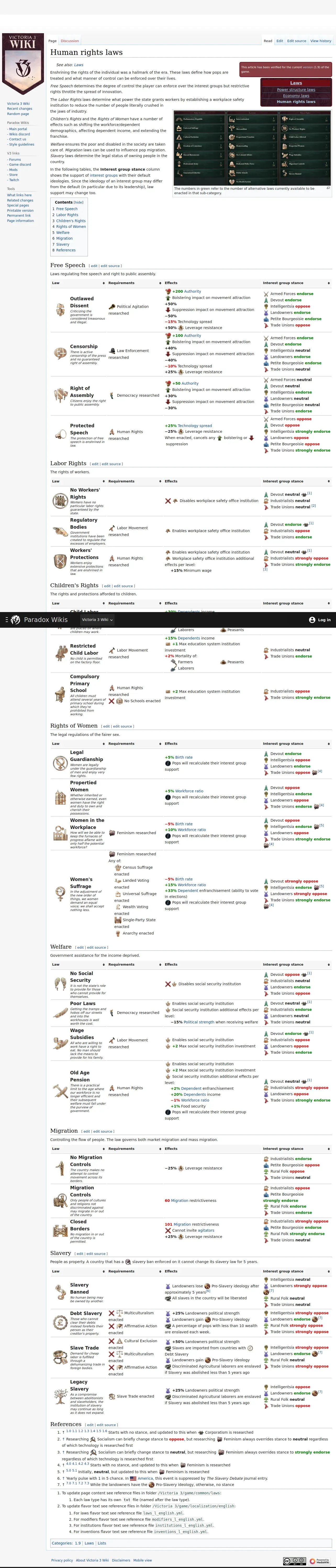Open the Paradox Wikis logo in sticky bar
336x1568 pixels.
[x=39, y=620]
